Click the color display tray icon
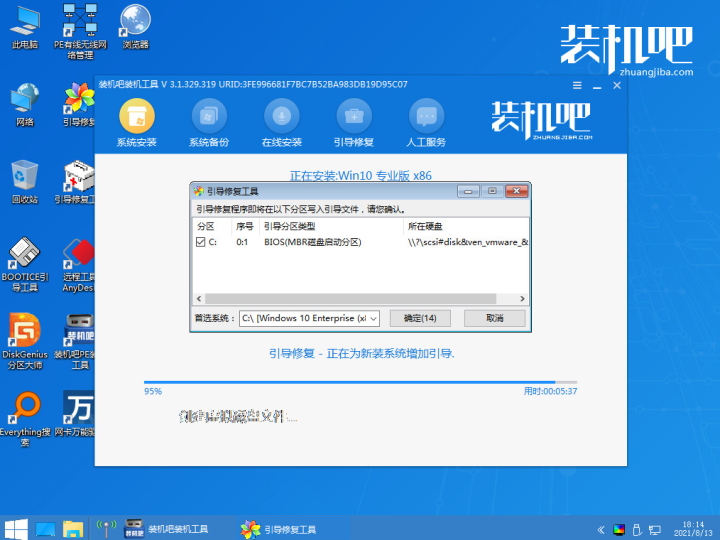The width and height of the screenshot is (720, 540). click(x=619, y=530)
